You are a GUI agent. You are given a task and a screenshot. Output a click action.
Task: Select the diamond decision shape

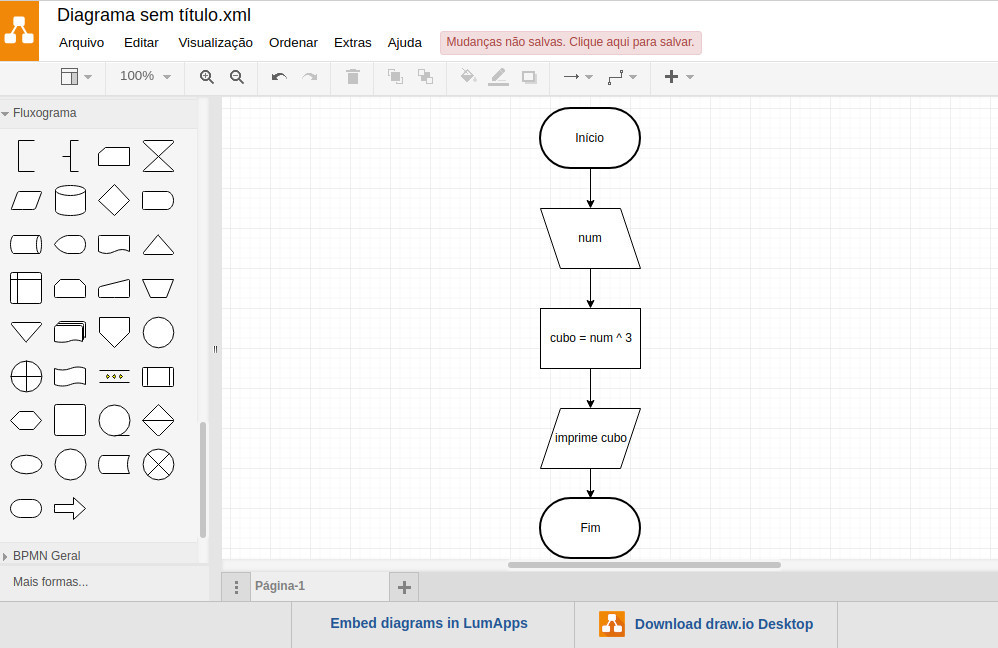tap(114, 200)
